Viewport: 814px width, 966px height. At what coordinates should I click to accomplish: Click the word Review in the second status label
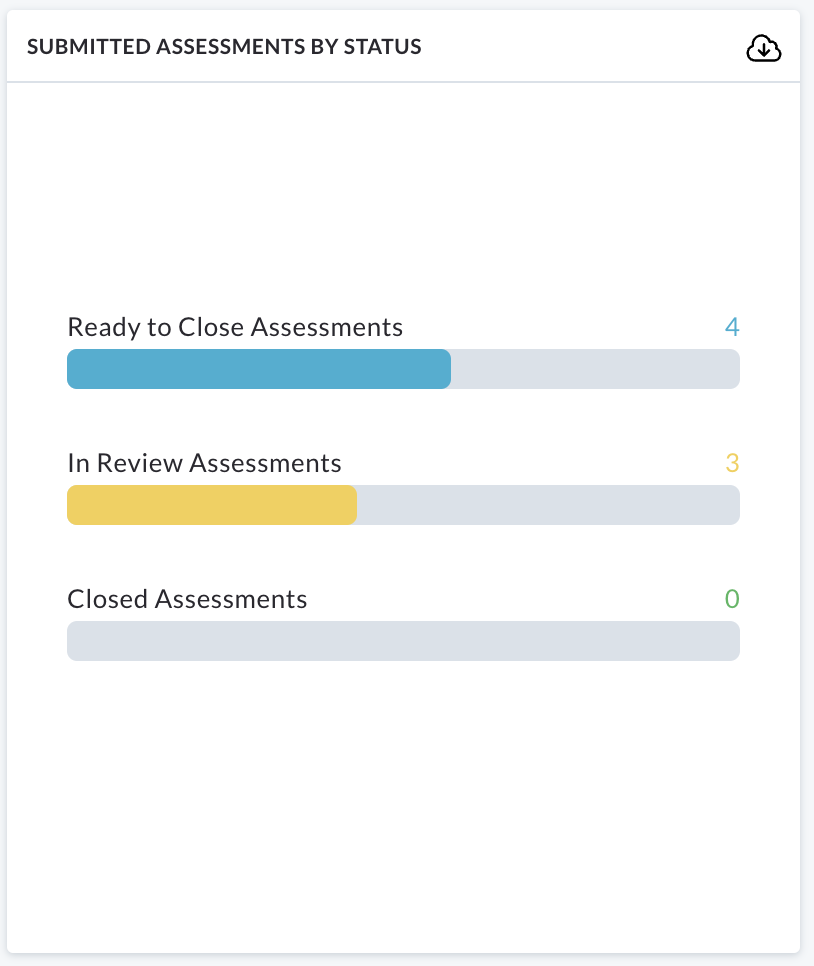pos(140,463)
